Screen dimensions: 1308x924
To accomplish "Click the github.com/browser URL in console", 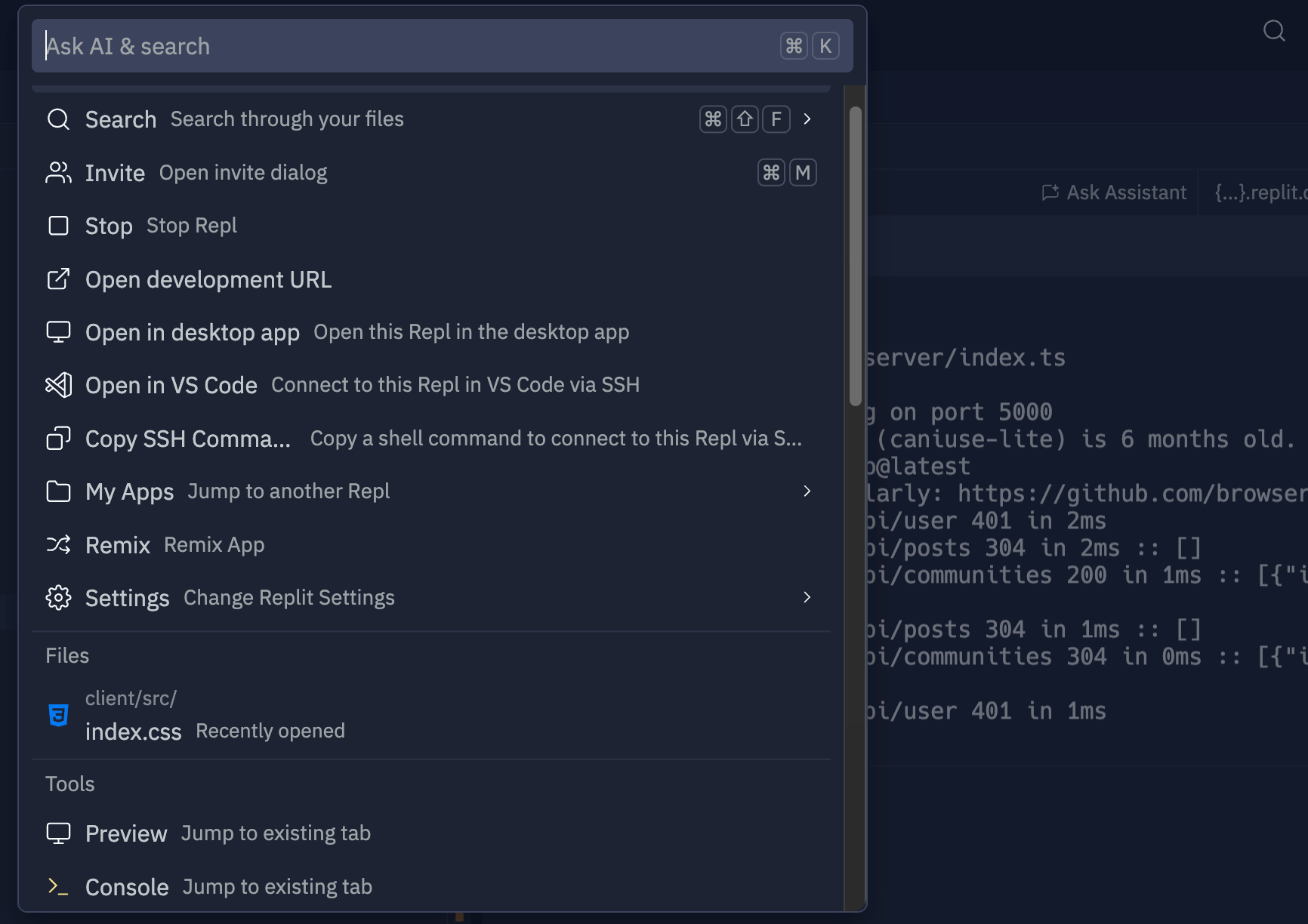I will [x=1133, y=494].
